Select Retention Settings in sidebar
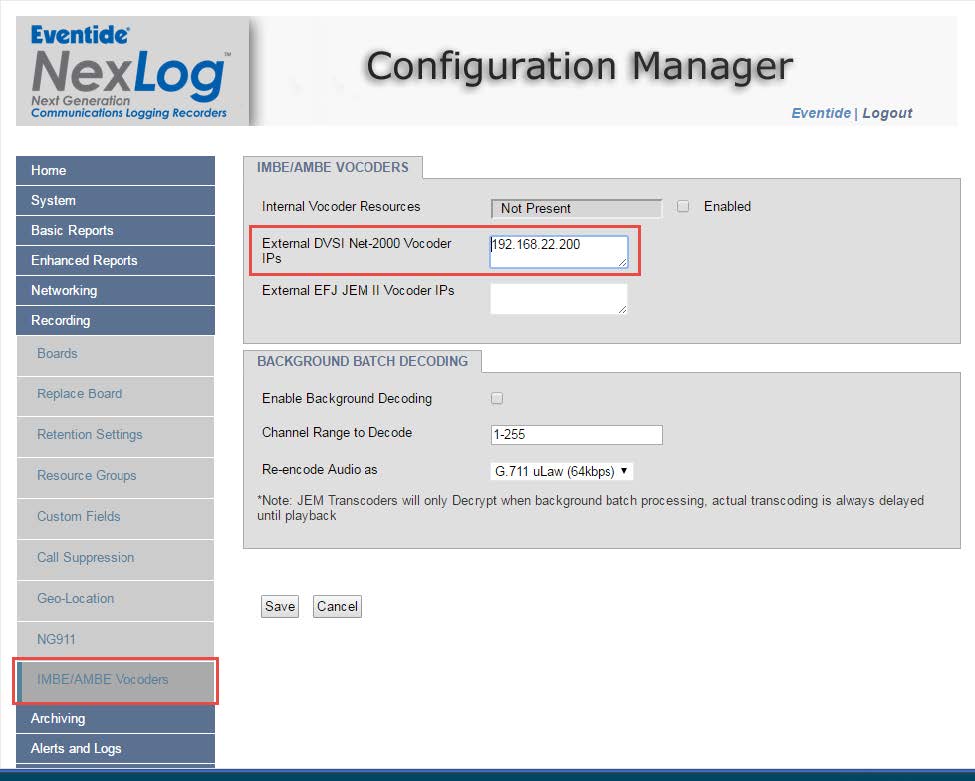Viewport: 975px width, 781px height. point(90,435)
